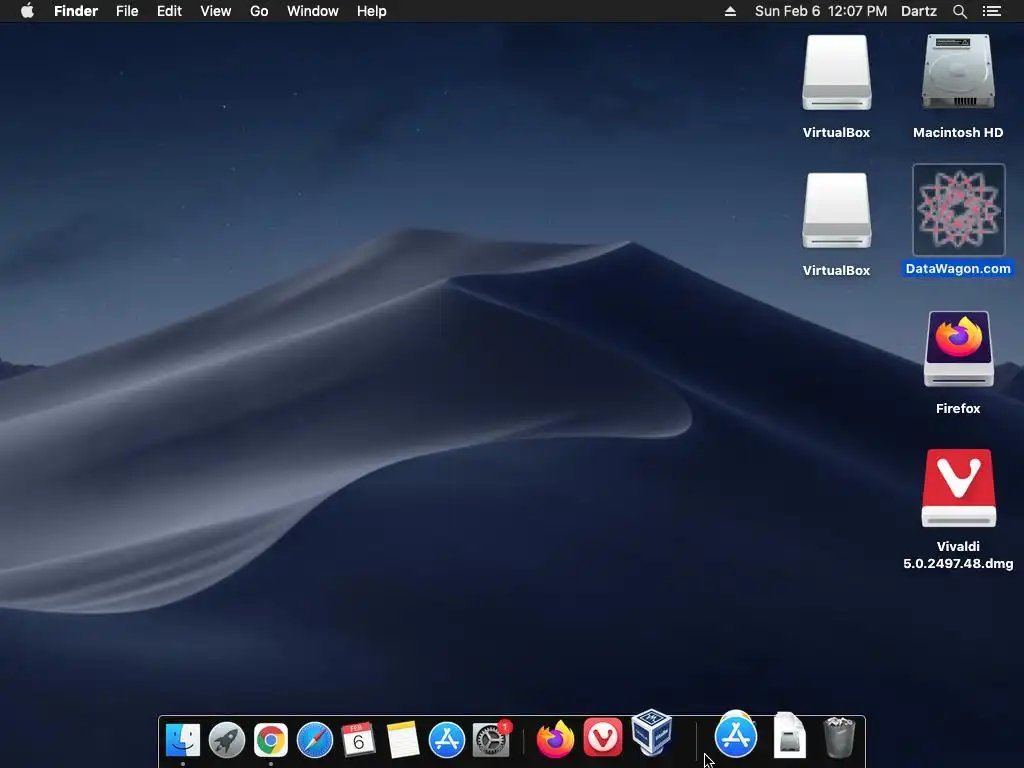The height and width of the screenshot is (768, 1024).
Task: Open the disk image document stack in Dock
Action: pyautogui.click(x=790, y=735)
